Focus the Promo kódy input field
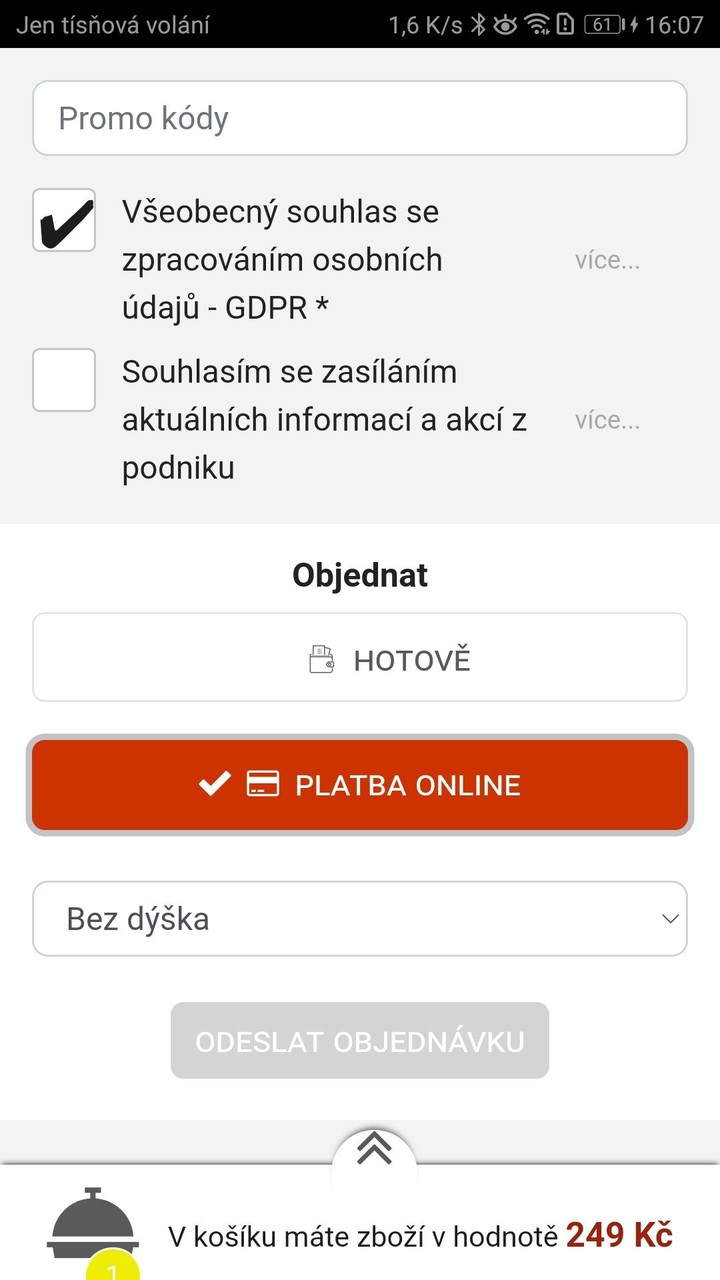The width and height of the screenshot is (720, 1280). pos(360,118)
